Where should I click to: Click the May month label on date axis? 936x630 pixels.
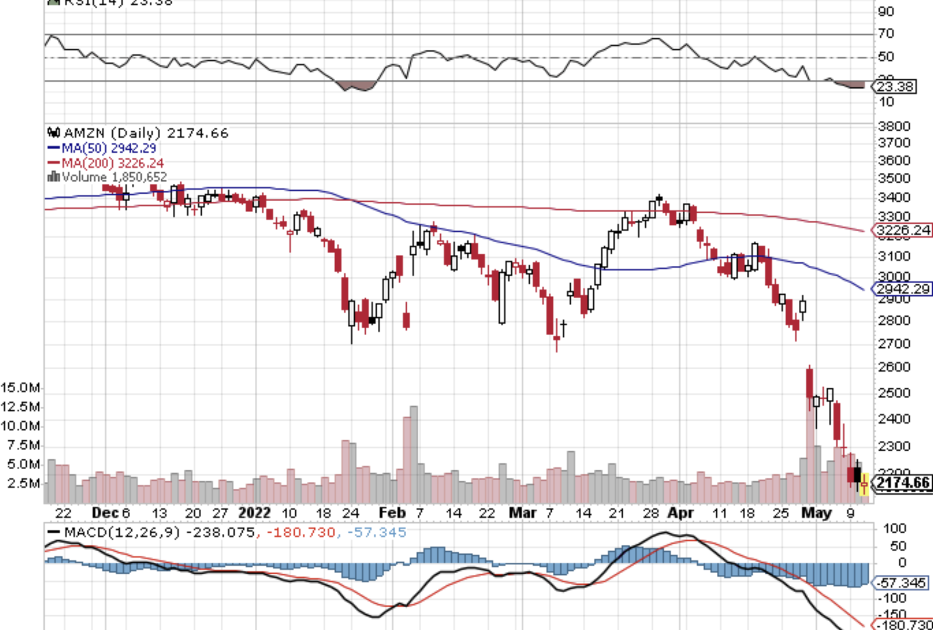pyautogui.click(x=813, y=512)
